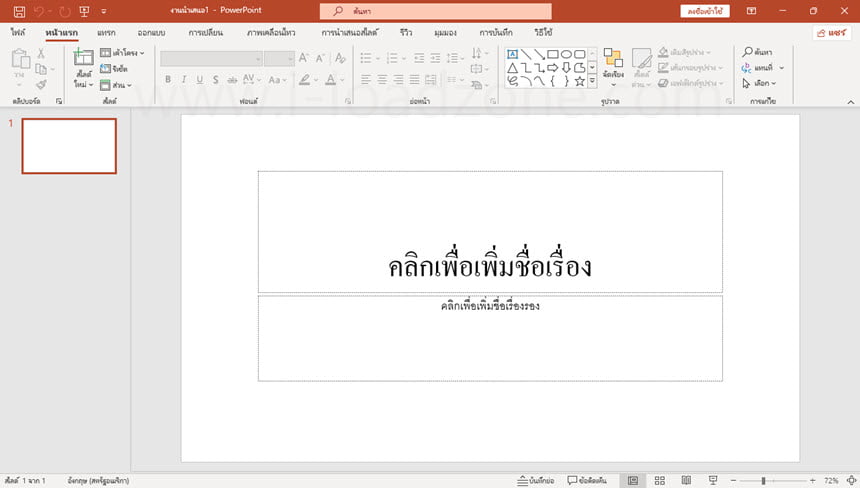The image size is (860, 489).
Task: Open the Slide Show (การนำเสนอสไลด์) tab
Action: [x=350, y=33]
